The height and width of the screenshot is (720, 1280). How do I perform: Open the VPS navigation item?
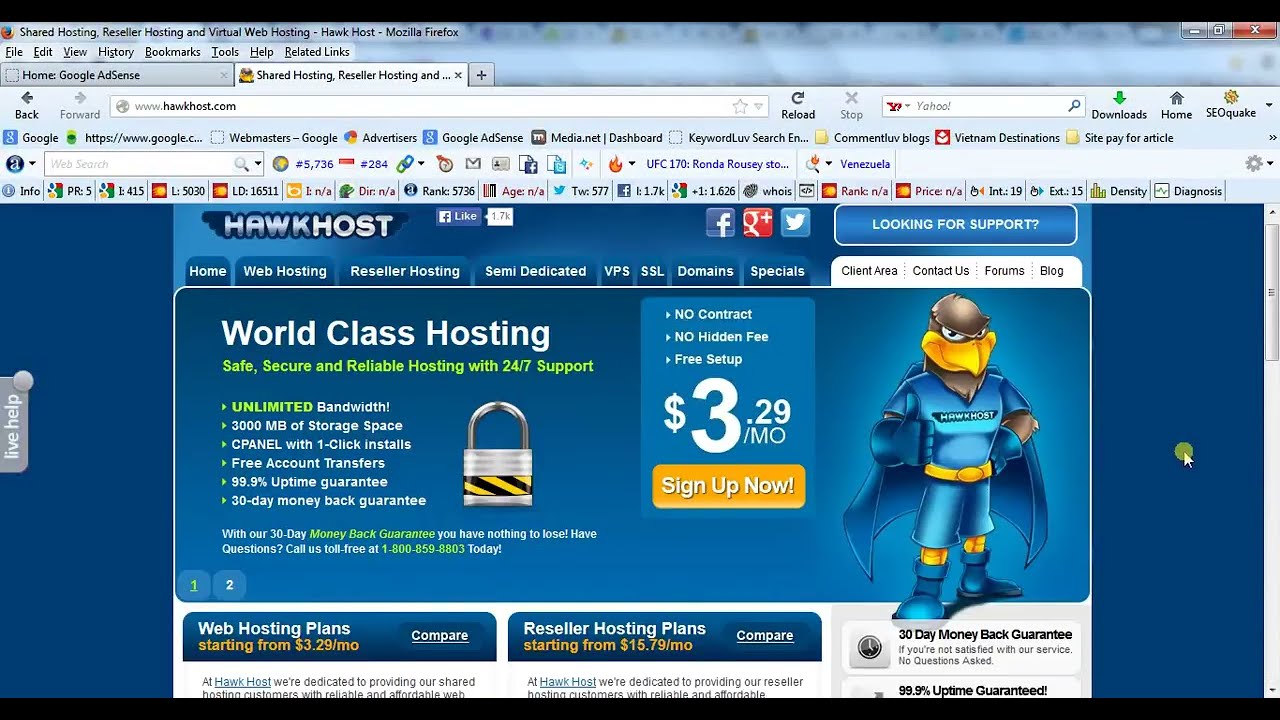(x=617, y=271)
